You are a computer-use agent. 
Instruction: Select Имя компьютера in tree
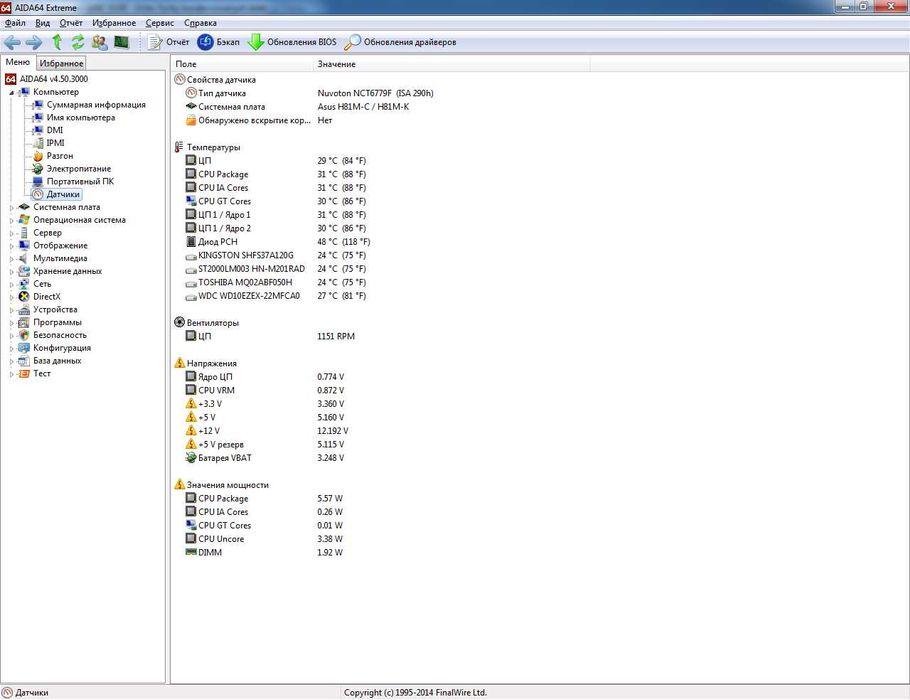[x=81, y=117]
